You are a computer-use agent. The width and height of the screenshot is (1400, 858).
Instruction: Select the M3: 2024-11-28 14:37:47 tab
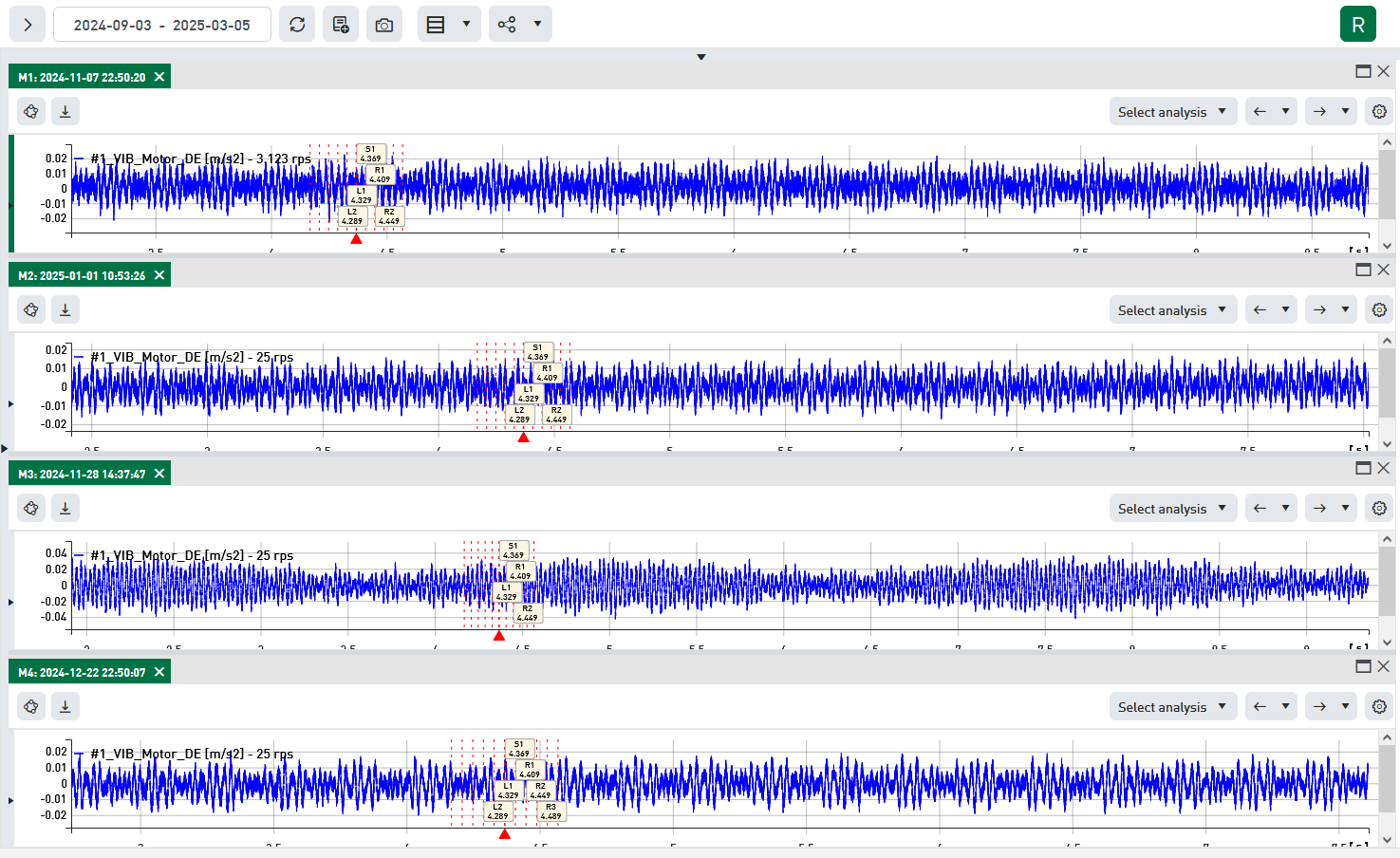(x=82, y=474)
